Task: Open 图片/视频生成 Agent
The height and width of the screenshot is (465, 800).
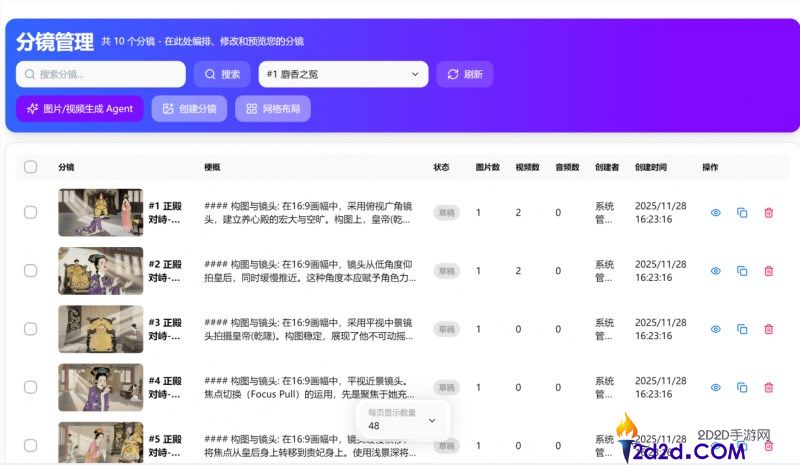Action: (x=80, y=109)
